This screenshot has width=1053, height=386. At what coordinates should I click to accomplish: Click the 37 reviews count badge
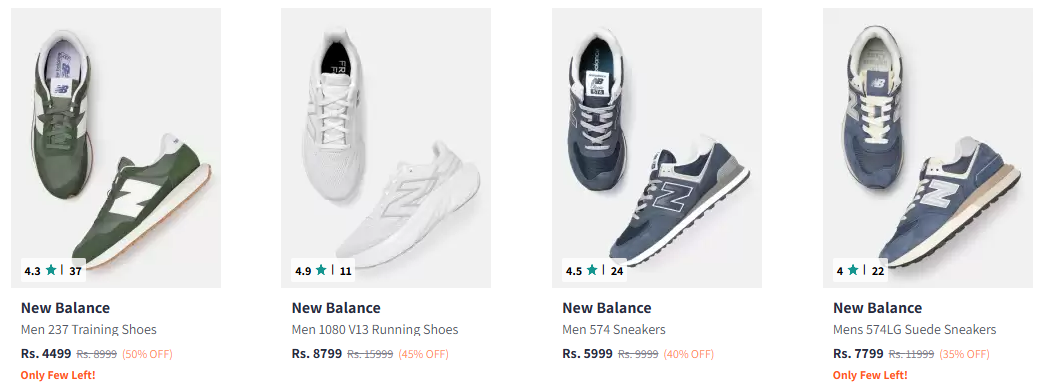click(x=75, y=271)
